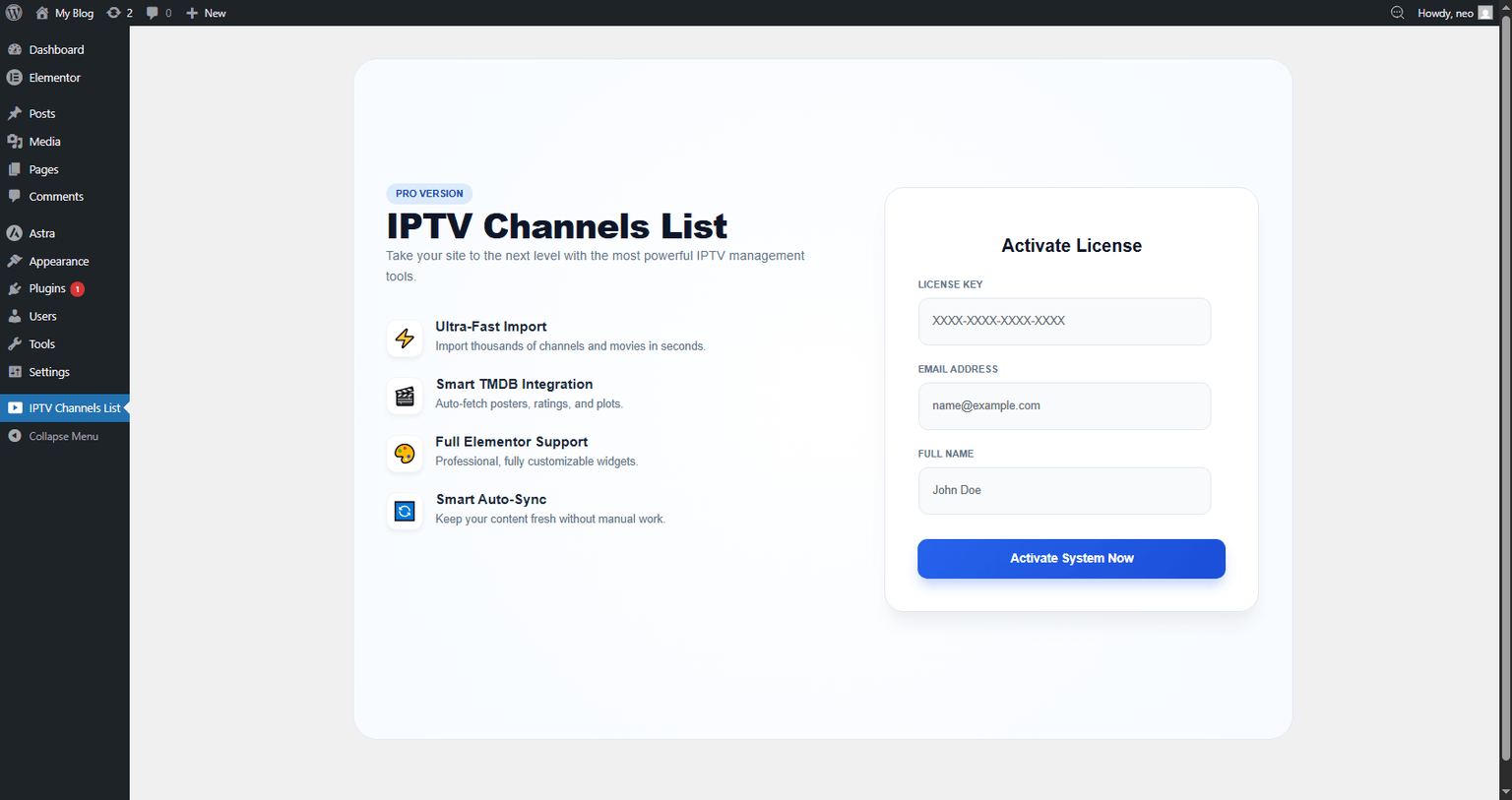Click the Settings sidebar icon

pos(15,372)
